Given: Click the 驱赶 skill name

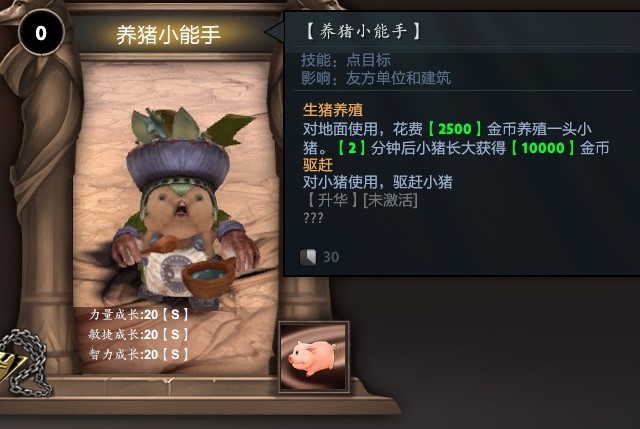Looking at the screenshot, I should click(x=318, y=165).
